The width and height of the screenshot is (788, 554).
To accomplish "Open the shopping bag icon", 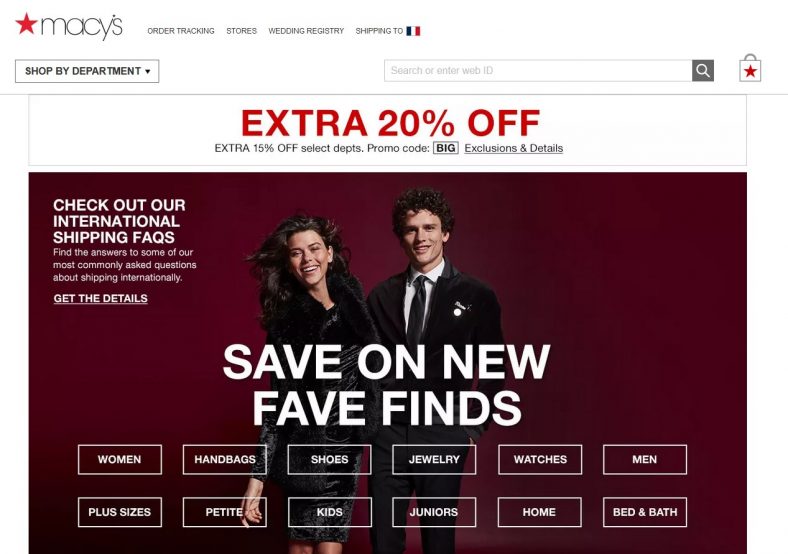I will click(x=750, y=68).
